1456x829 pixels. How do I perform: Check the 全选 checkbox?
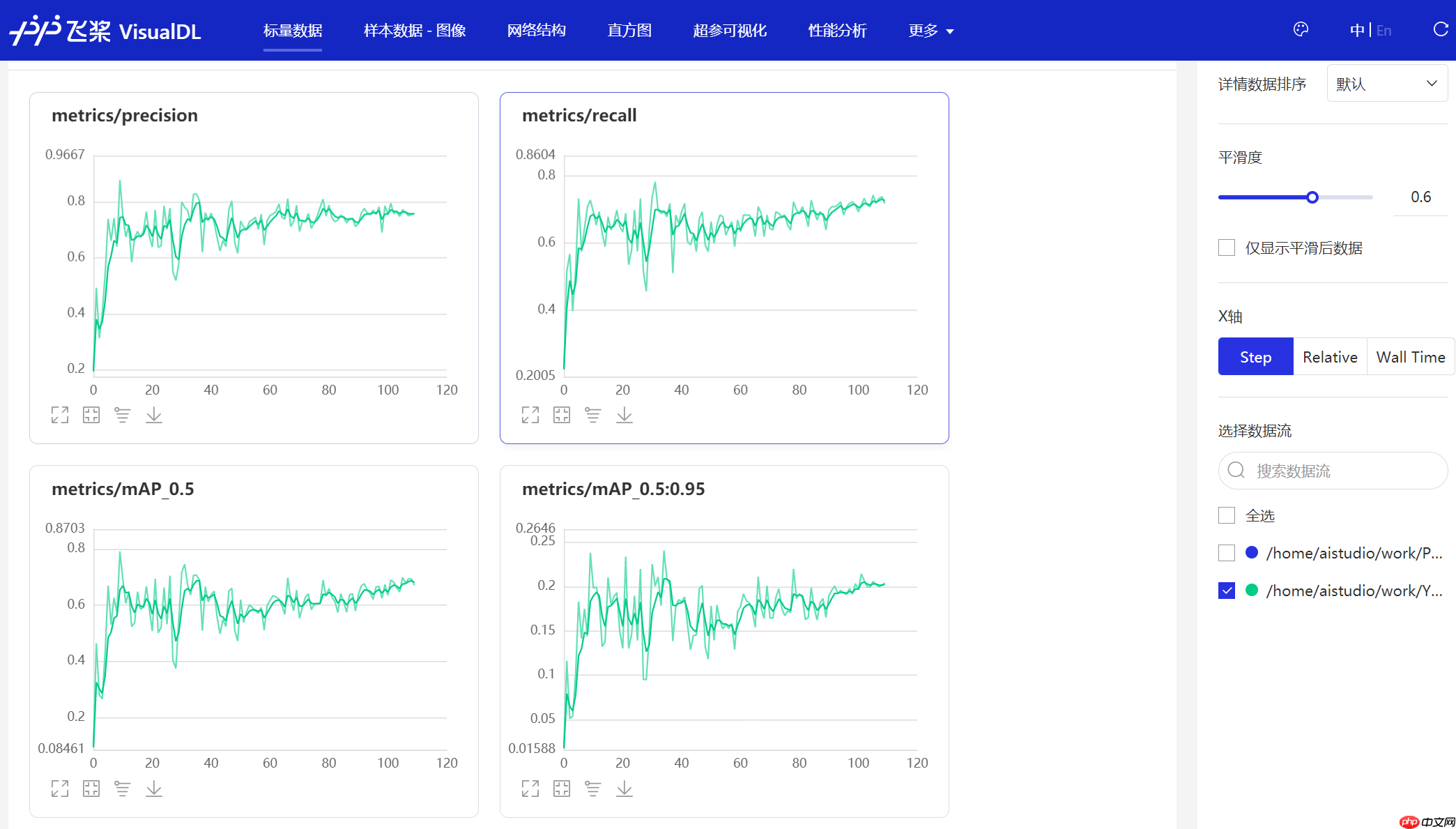(x=1227, y=515)
